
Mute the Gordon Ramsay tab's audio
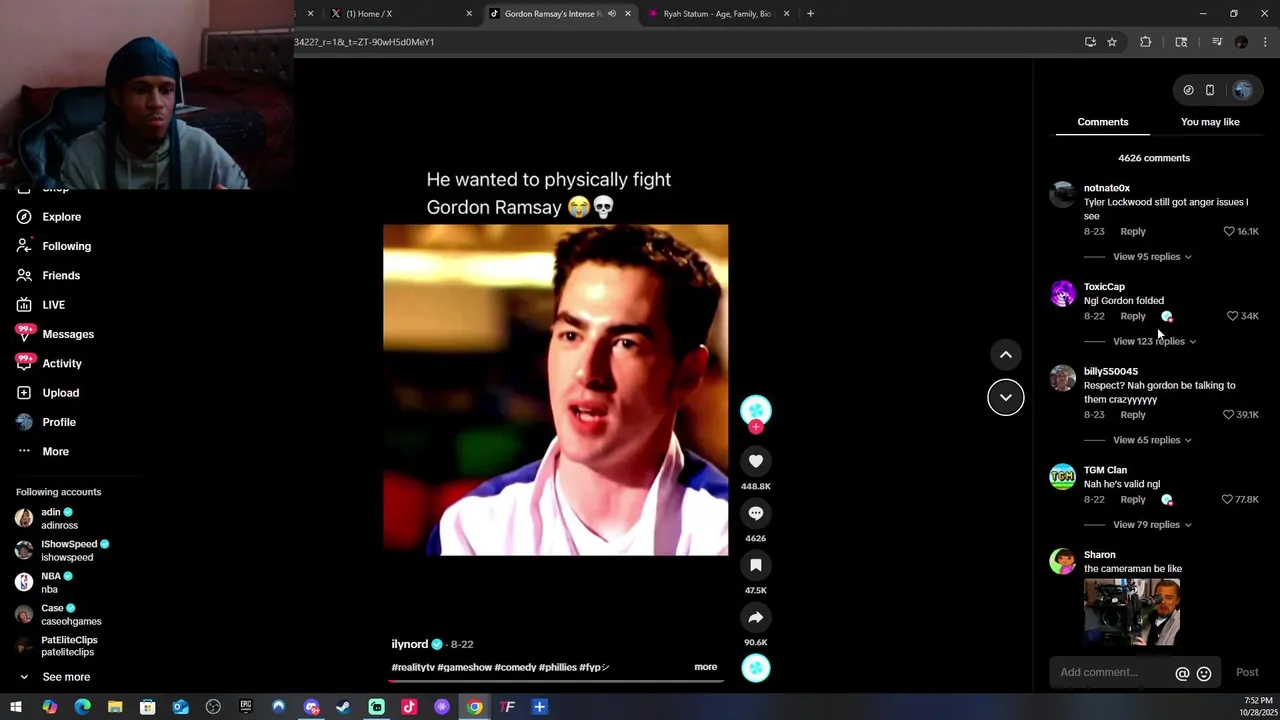(x=612, y=14)
